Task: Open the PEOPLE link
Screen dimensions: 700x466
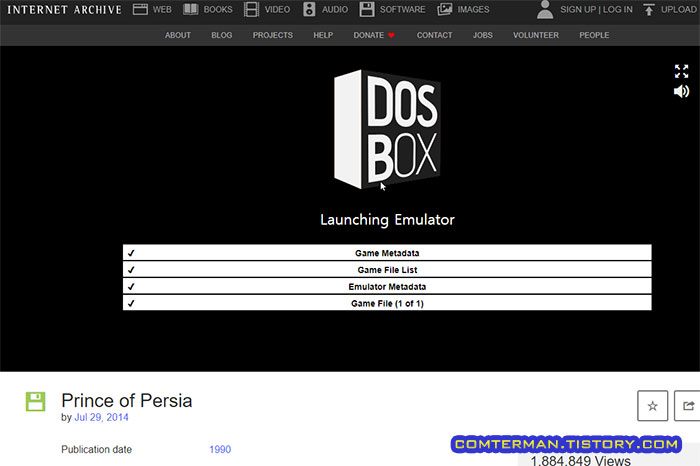Action: (x=594, y=35)
